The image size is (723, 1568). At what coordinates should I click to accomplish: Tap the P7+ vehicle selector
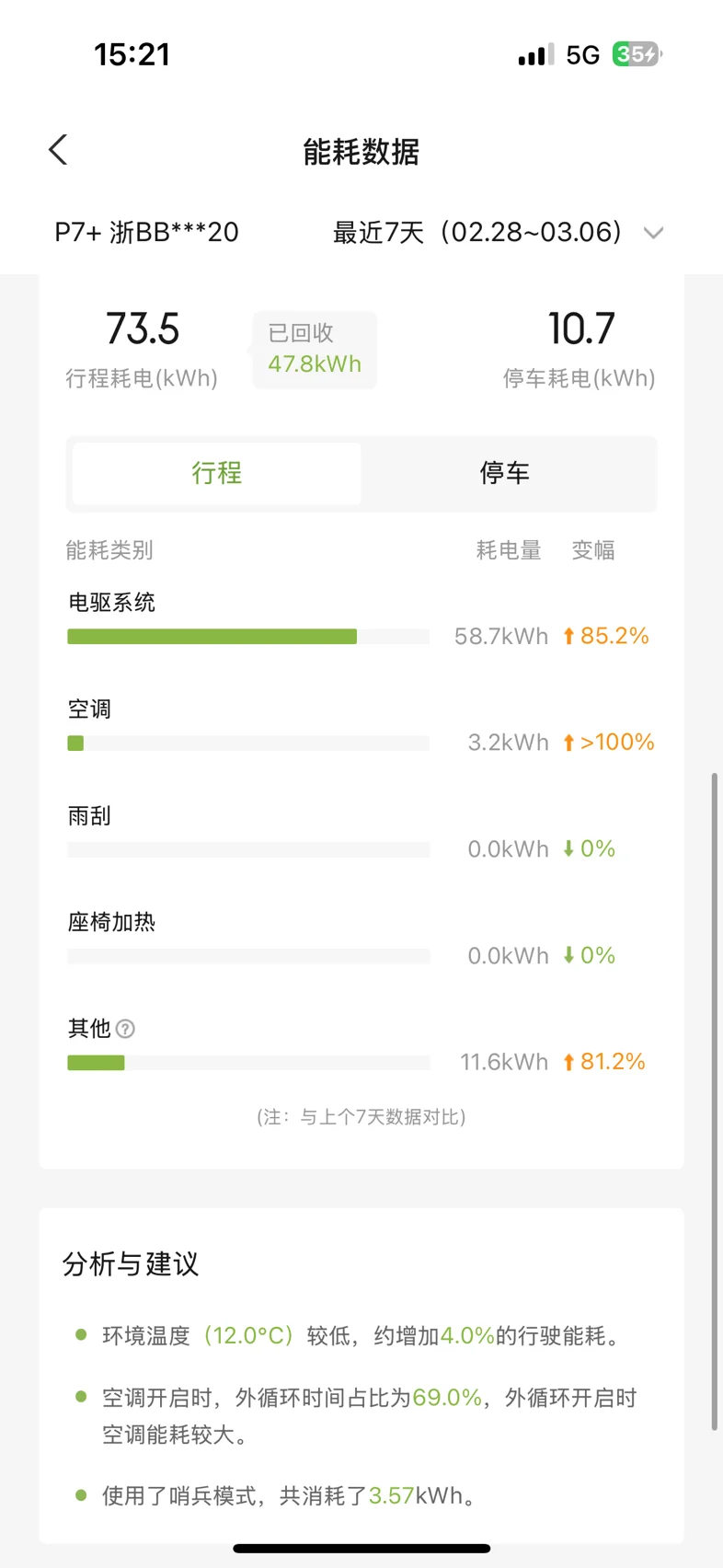tap(147, 232)
